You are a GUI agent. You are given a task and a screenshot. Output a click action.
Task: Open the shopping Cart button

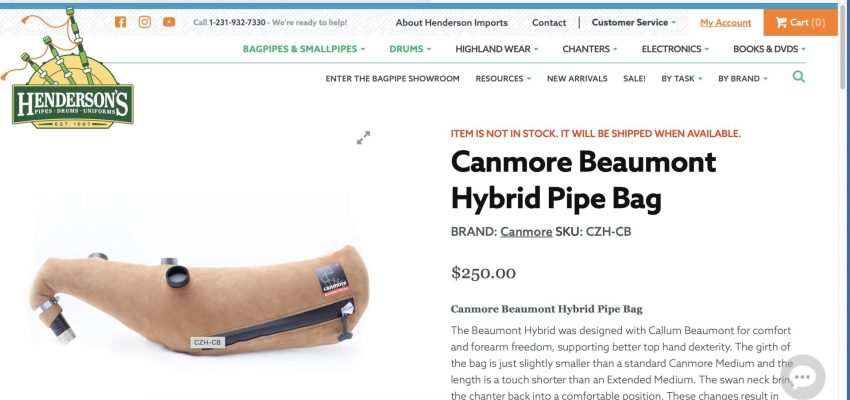(x=800, y=23)
